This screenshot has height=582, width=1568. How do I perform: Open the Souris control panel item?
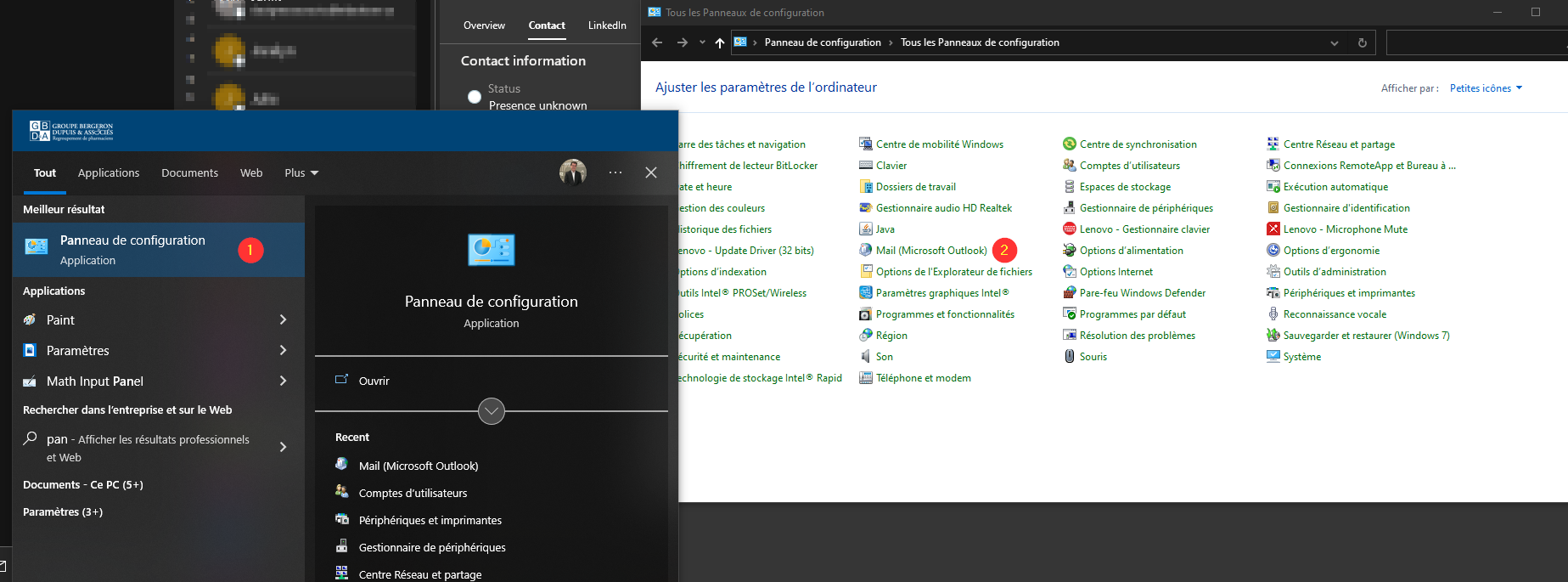click(x=1085, y=357)
